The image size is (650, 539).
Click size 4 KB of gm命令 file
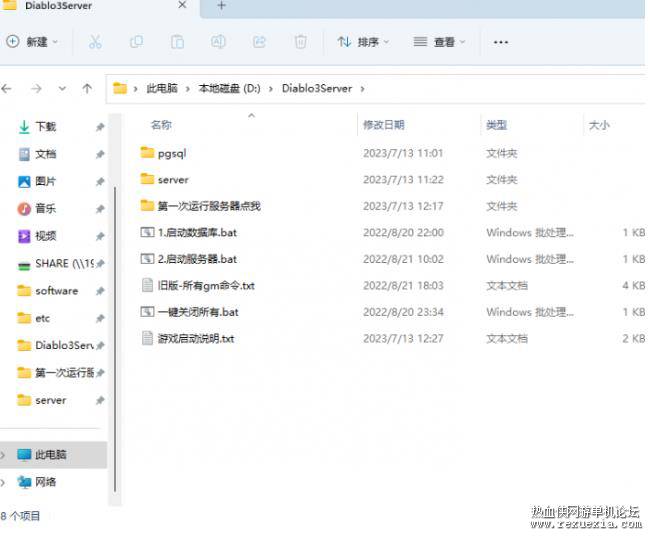633,286
